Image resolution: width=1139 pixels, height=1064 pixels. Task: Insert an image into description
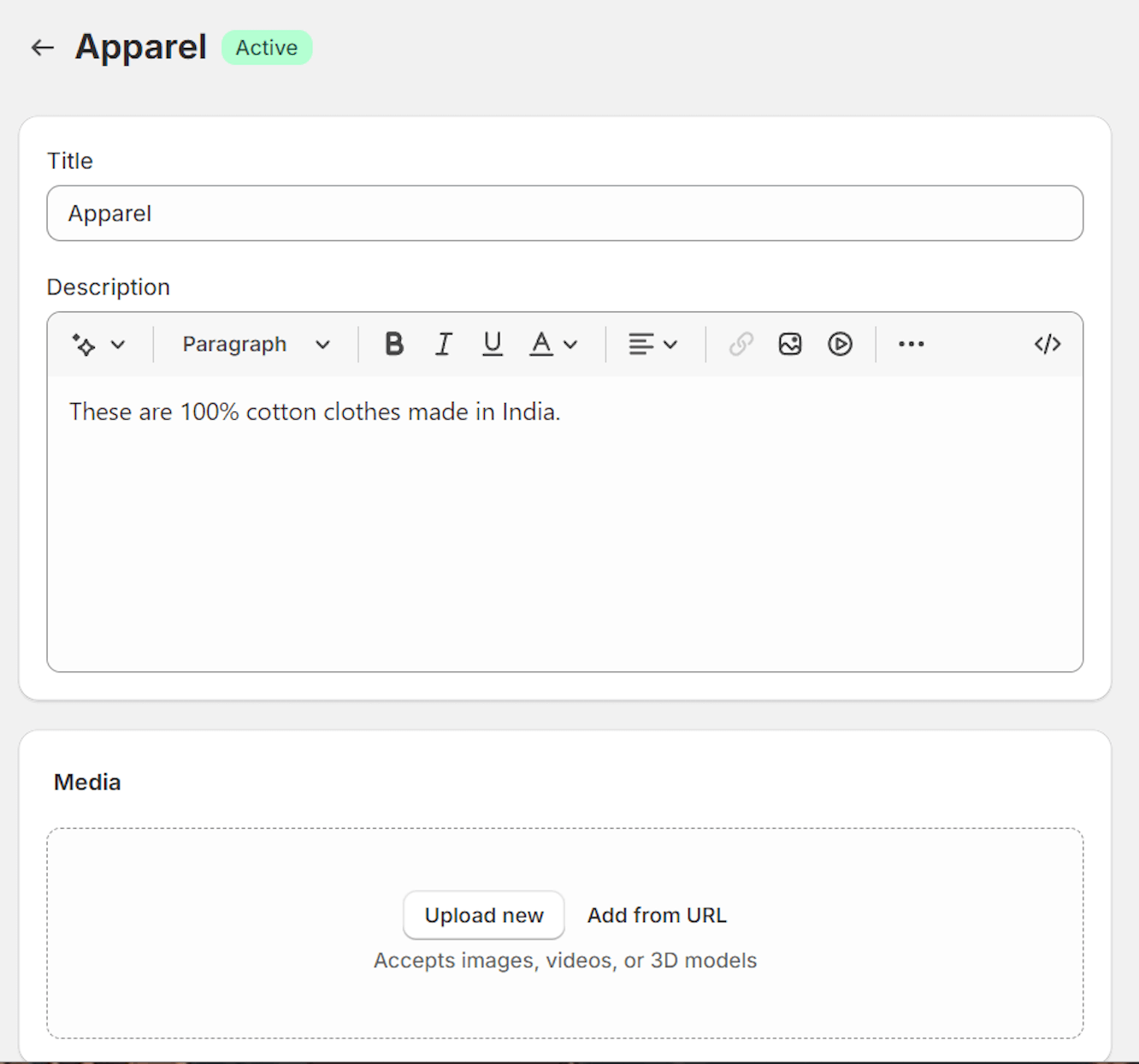pos(790,344)
